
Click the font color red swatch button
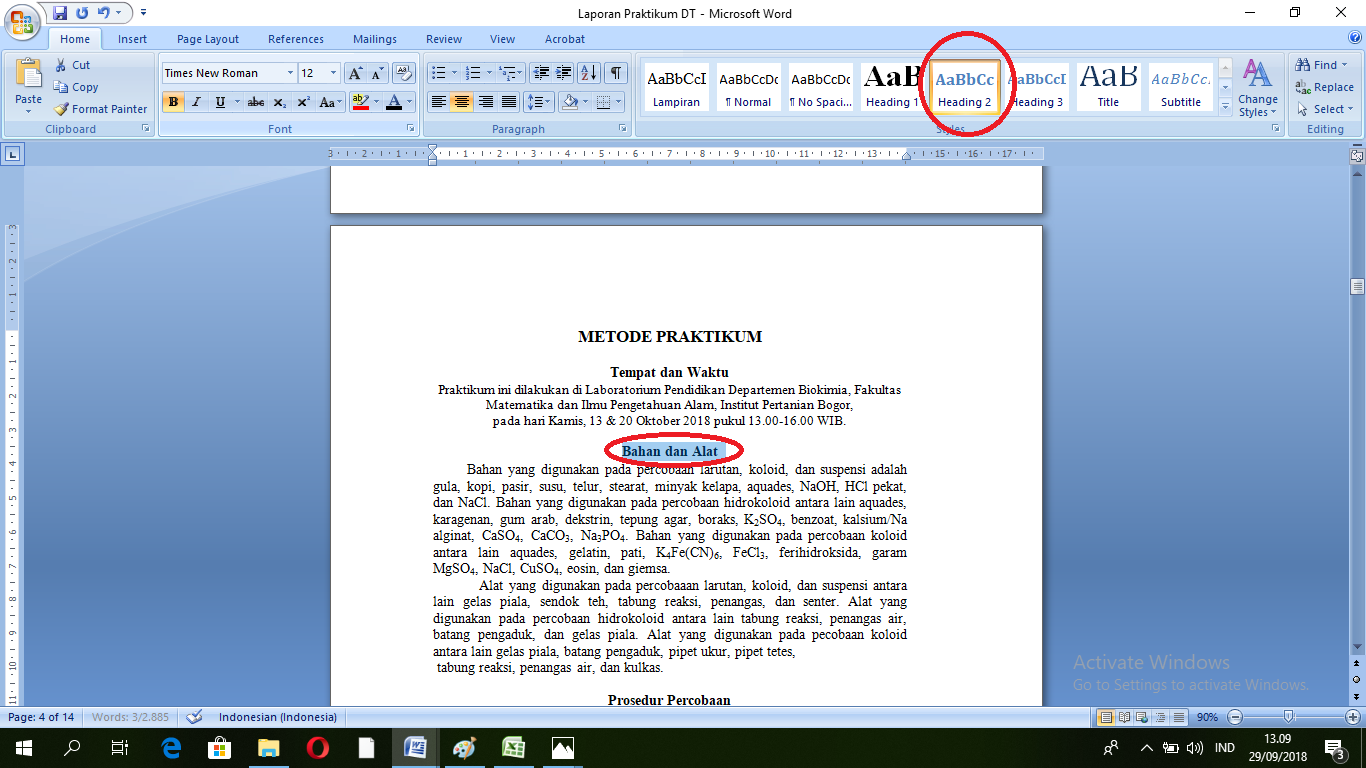394,102
